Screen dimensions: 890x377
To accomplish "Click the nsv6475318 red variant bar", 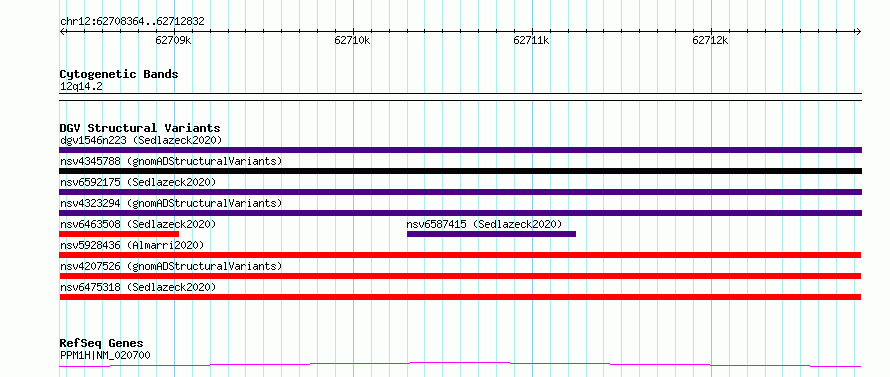I will click(x=460, y=297).
